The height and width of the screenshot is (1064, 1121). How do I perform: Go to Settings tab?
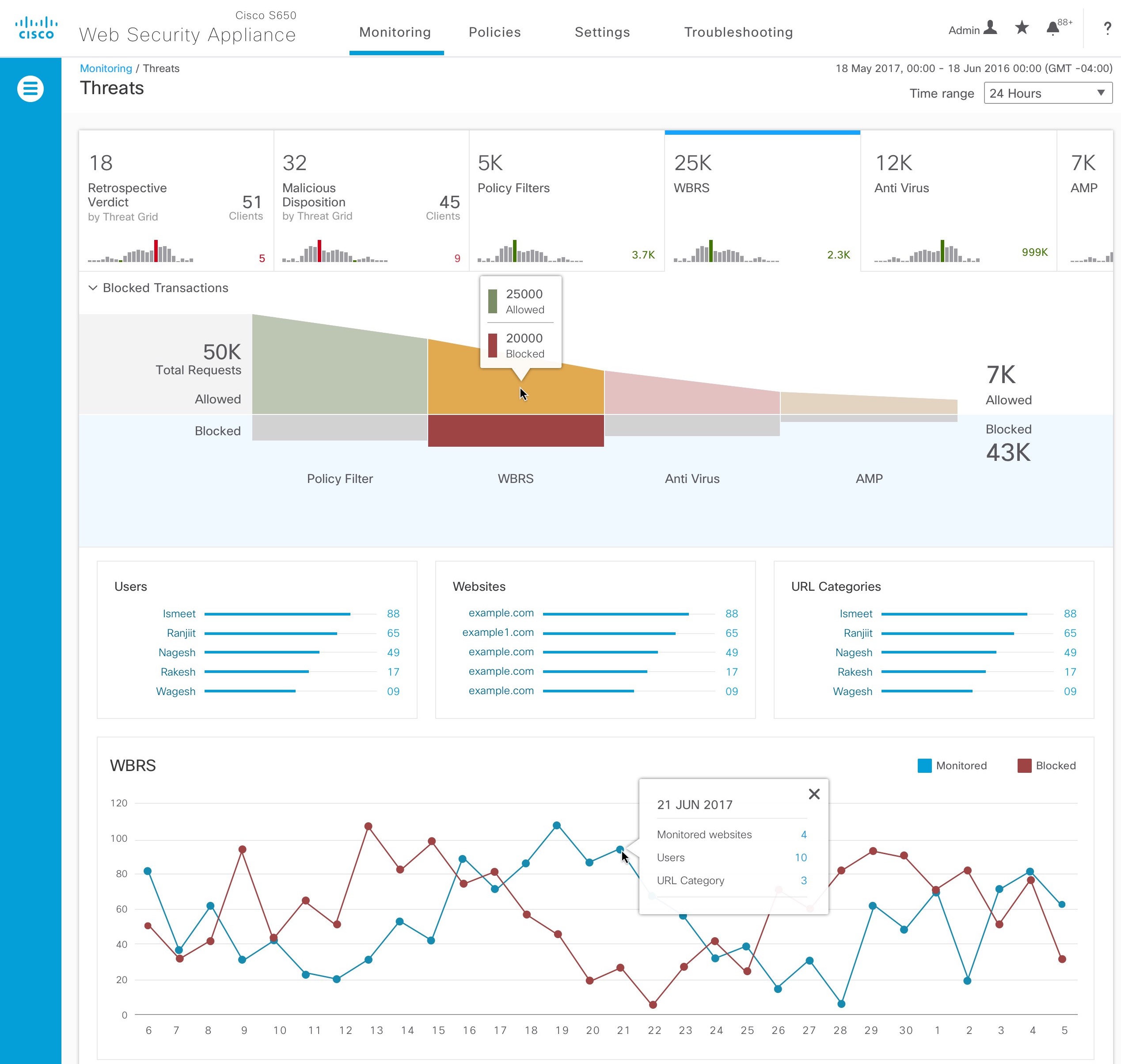click(602, 32)
